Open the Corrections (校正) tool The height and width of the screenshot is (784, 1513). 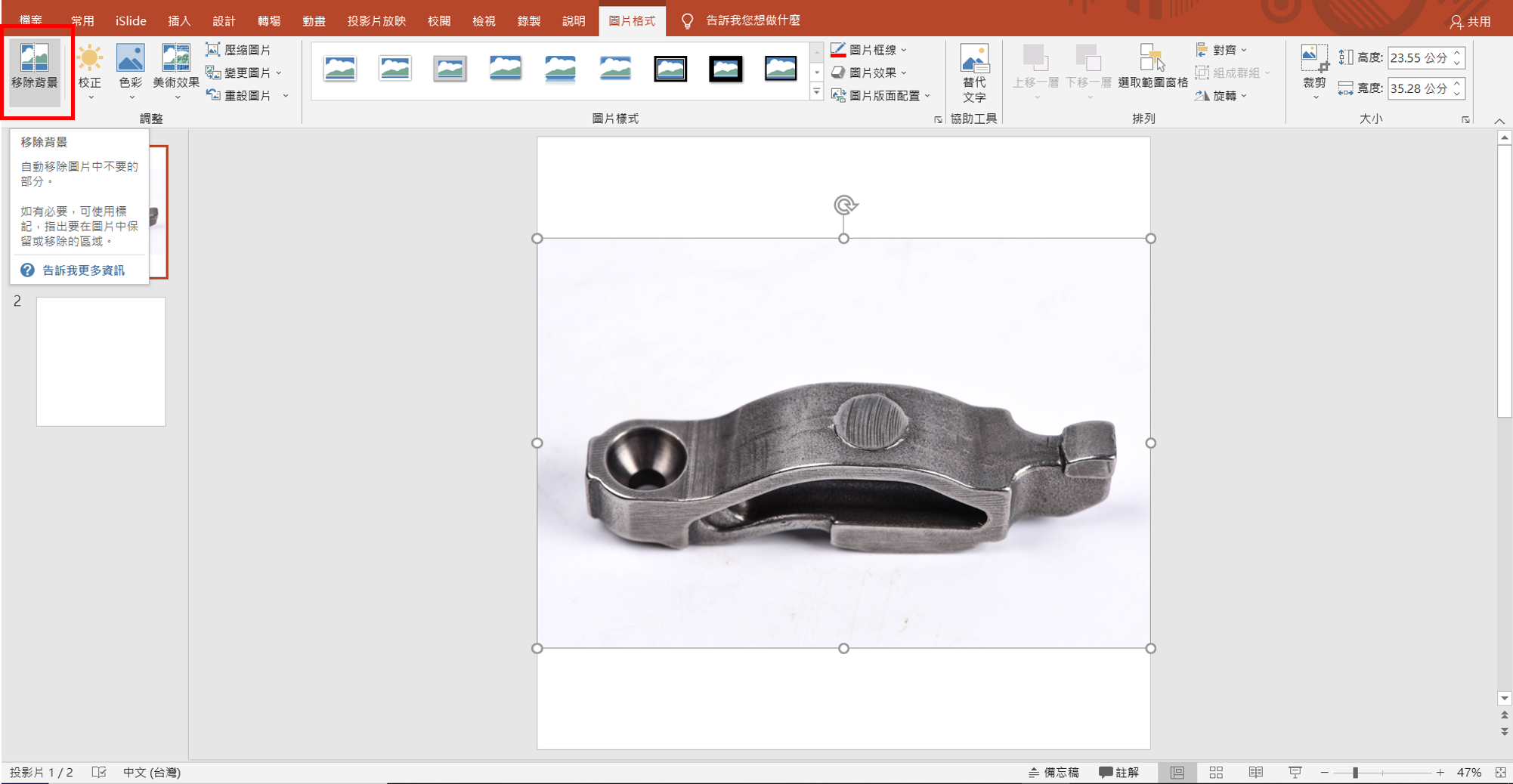[x=90, y=68]
